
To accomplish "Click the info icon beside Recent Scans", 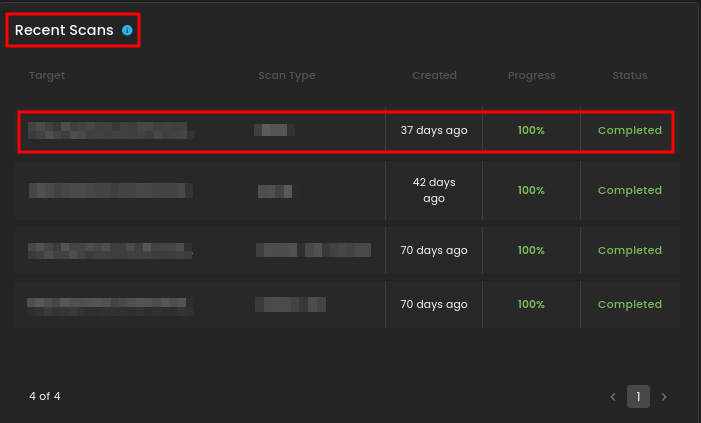I will pos(127,31).
